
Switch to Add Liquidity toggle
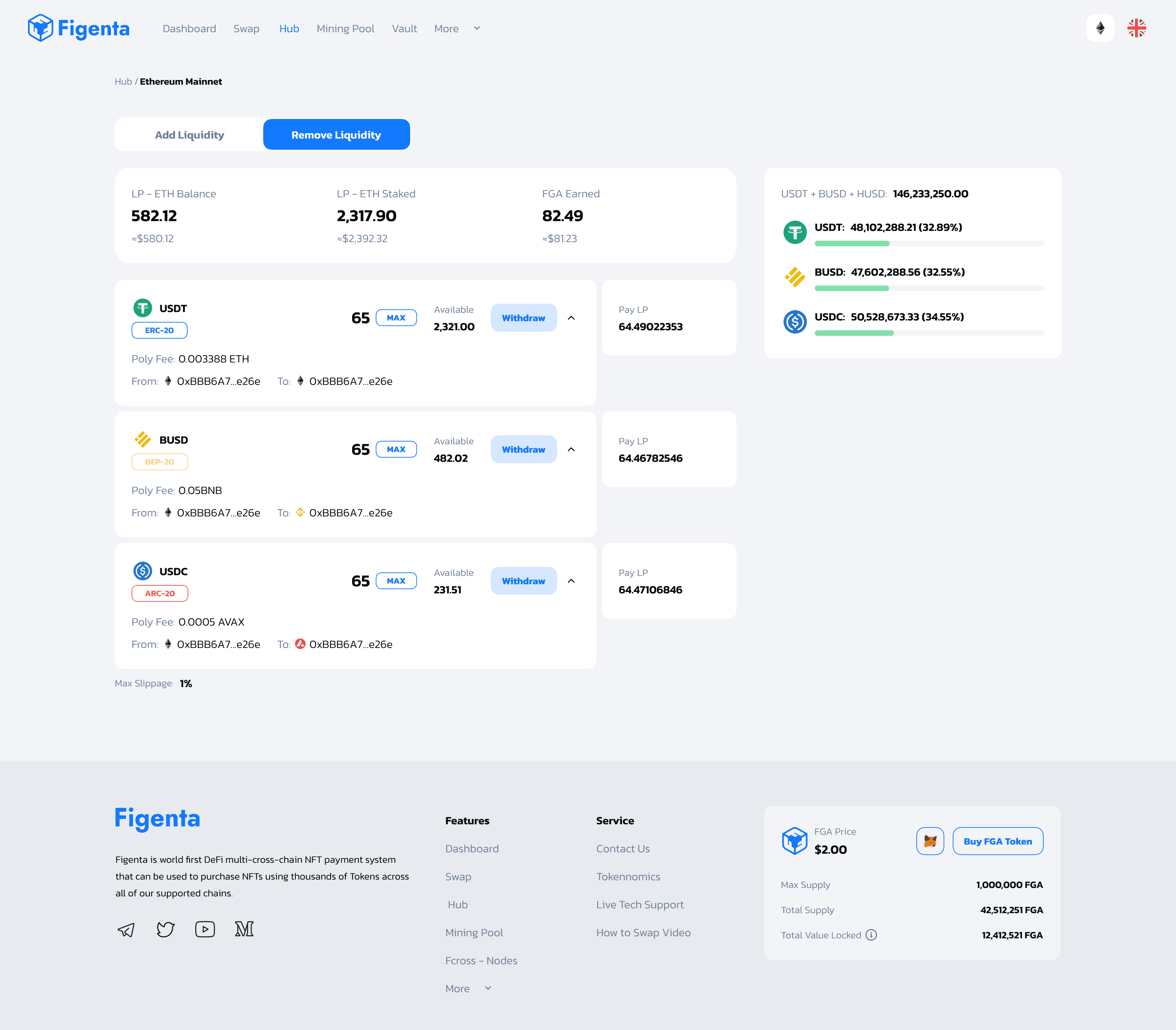click(189, 135)
